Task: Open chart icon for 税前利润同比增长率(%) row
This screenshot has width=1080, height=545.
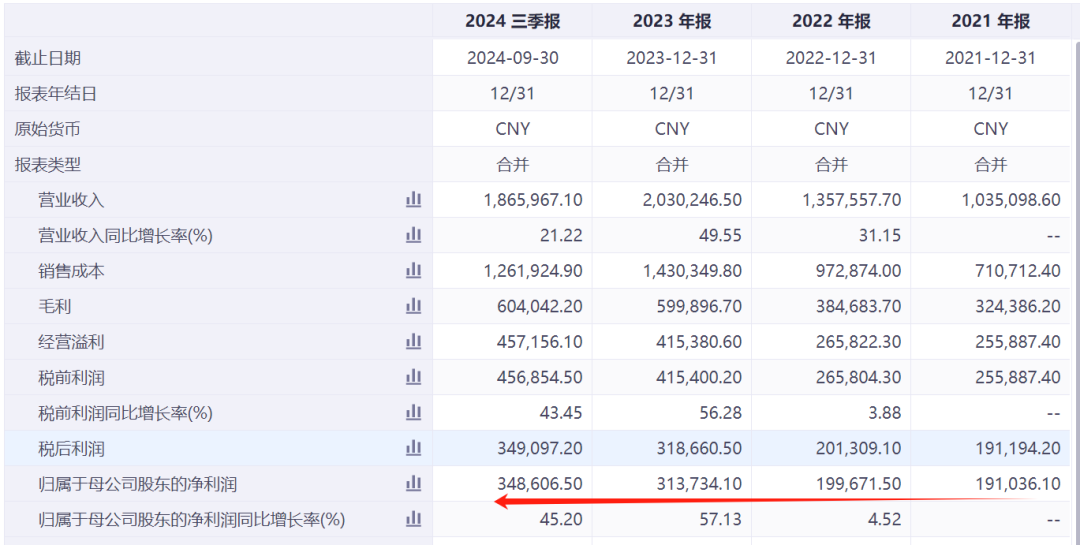Action: 413,413
